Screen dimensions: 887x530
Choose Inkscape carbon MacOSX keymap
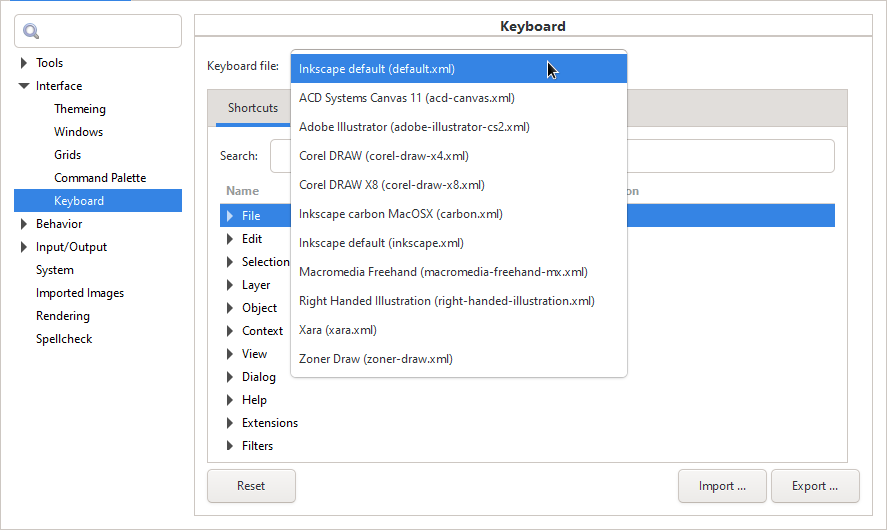point(459,214)
